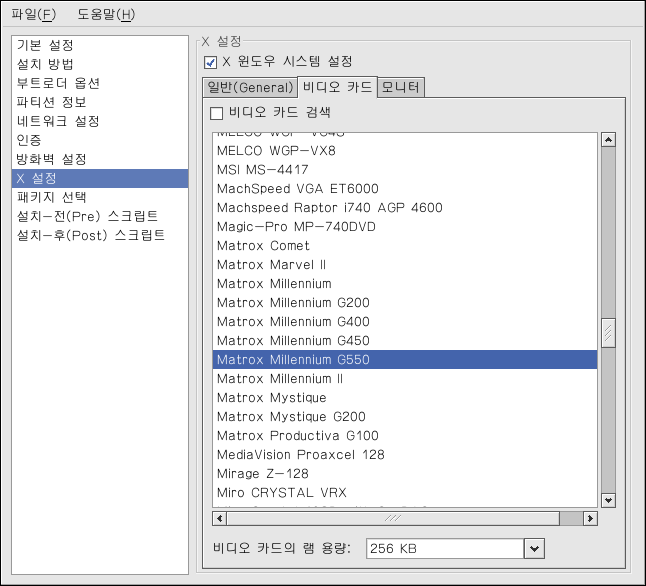Enable the 비디오 카드 검색 checkbox

tap(217, 113)
